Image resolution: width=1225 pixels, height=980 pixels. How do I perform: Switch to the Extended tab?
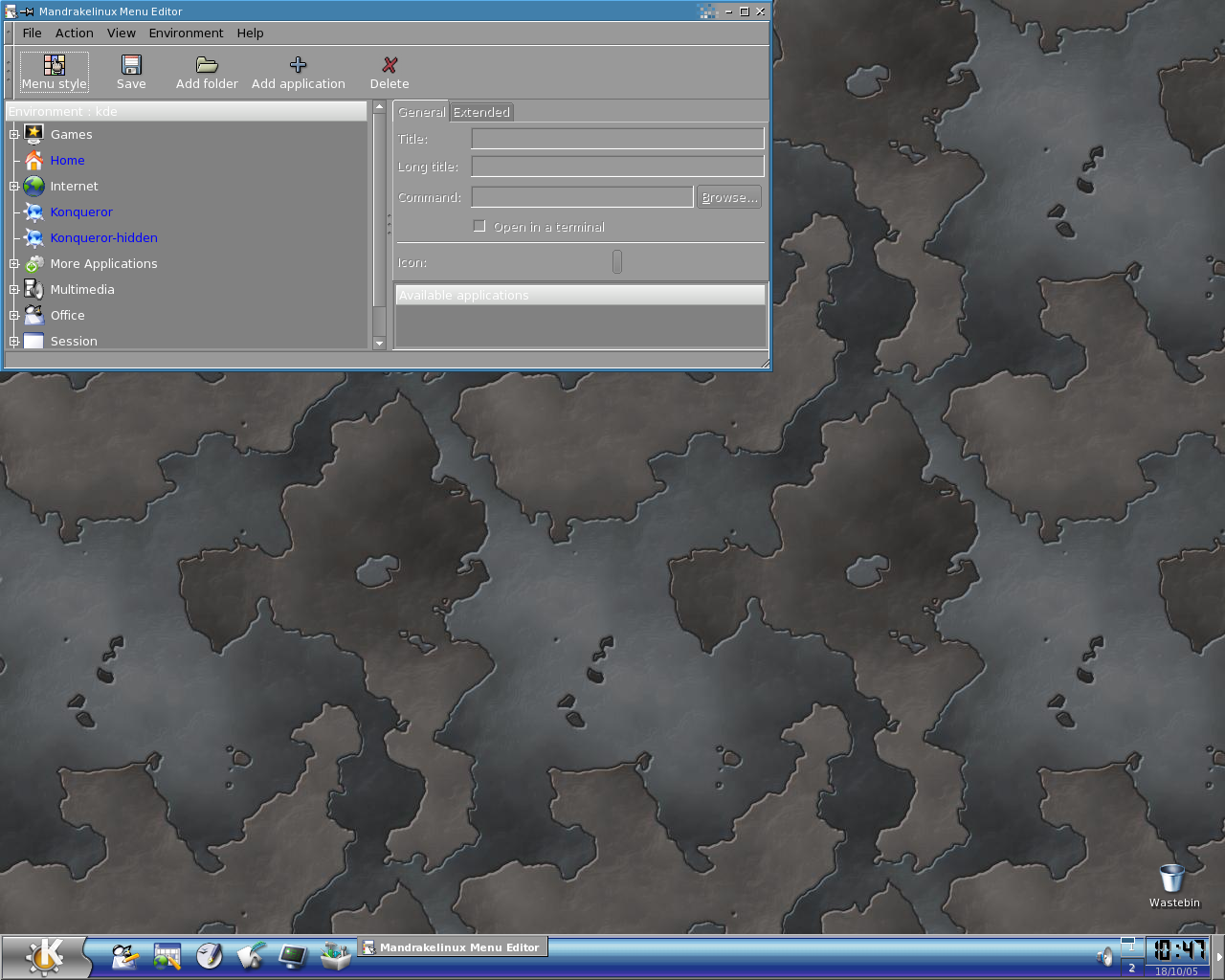click(481, 112)
